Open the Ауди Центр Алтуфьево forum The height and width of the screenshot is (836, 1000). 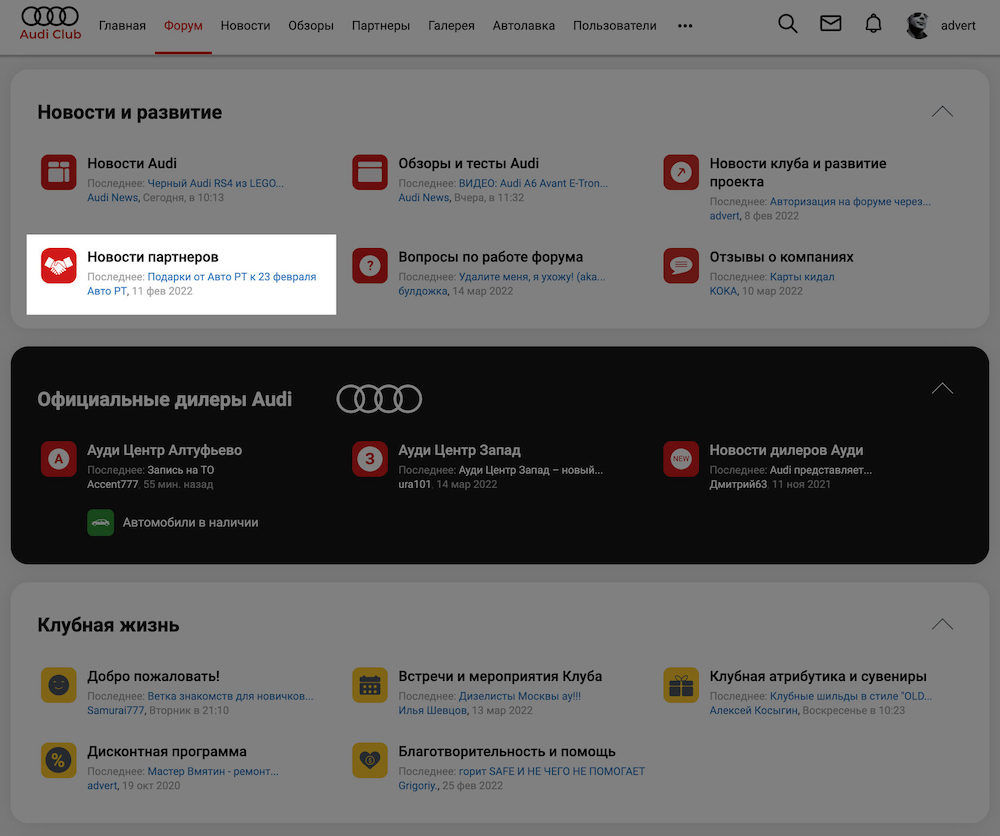point(165,450)
